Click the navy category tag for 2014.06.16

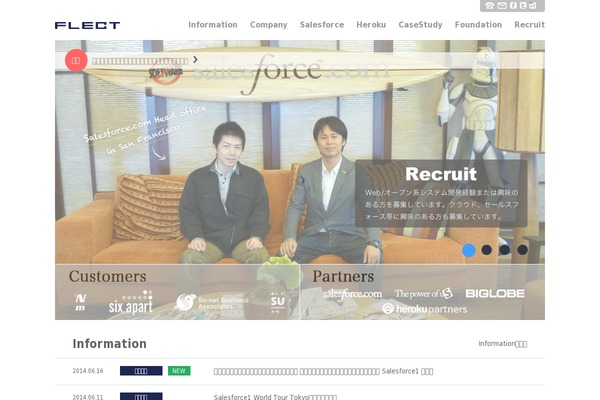pos(141,371)
